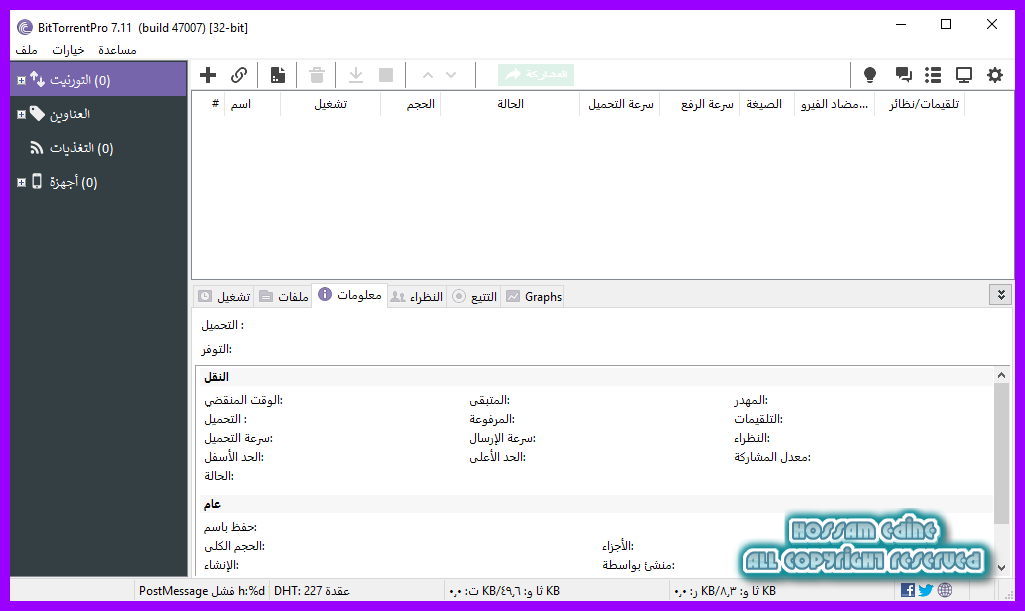Toggle the list view icon

click(x=933, y=75)
